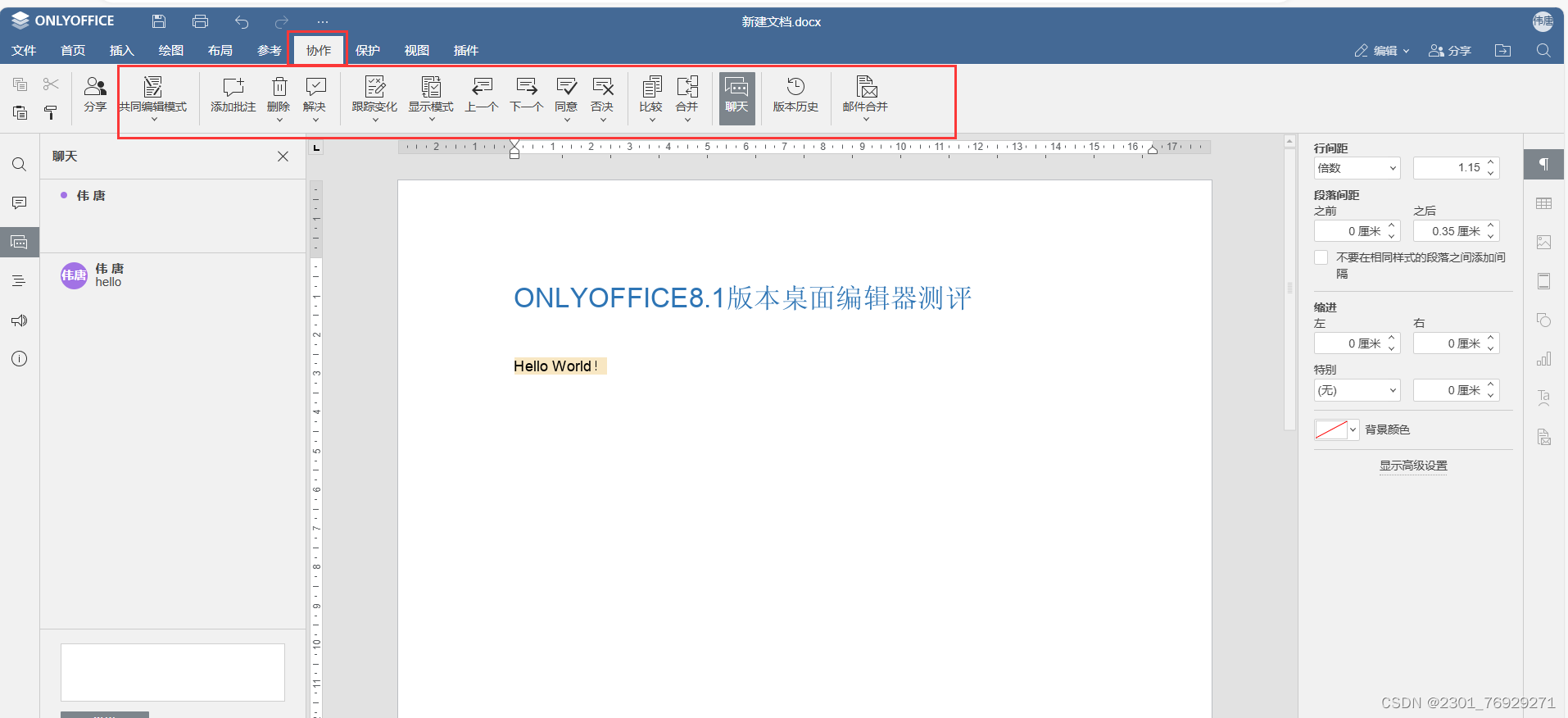Expand 显示模式 display mode dropdown
Image resolution: width=1568 pixels, height=718 pixels.
(432, 120)
